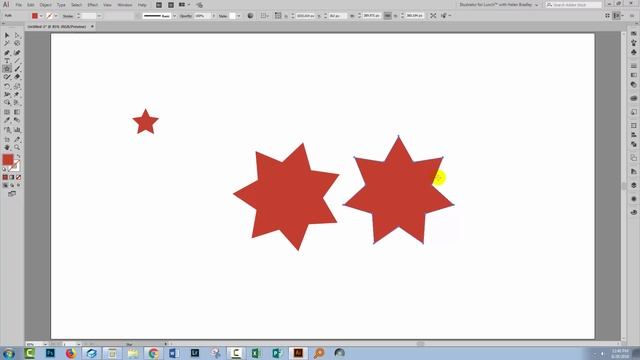Select the Eyedropper tool
640x360 pixels.
click(7, 120)
